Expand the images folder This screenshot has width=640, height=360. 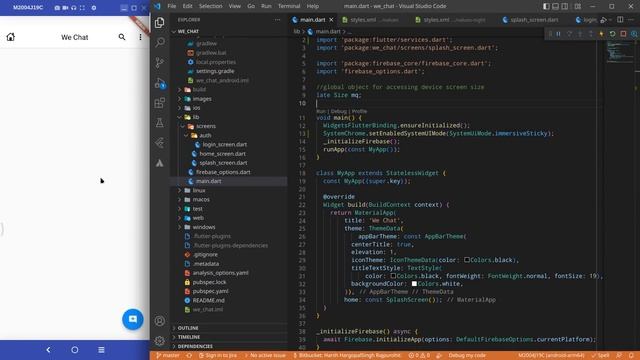tap(202, 99)
